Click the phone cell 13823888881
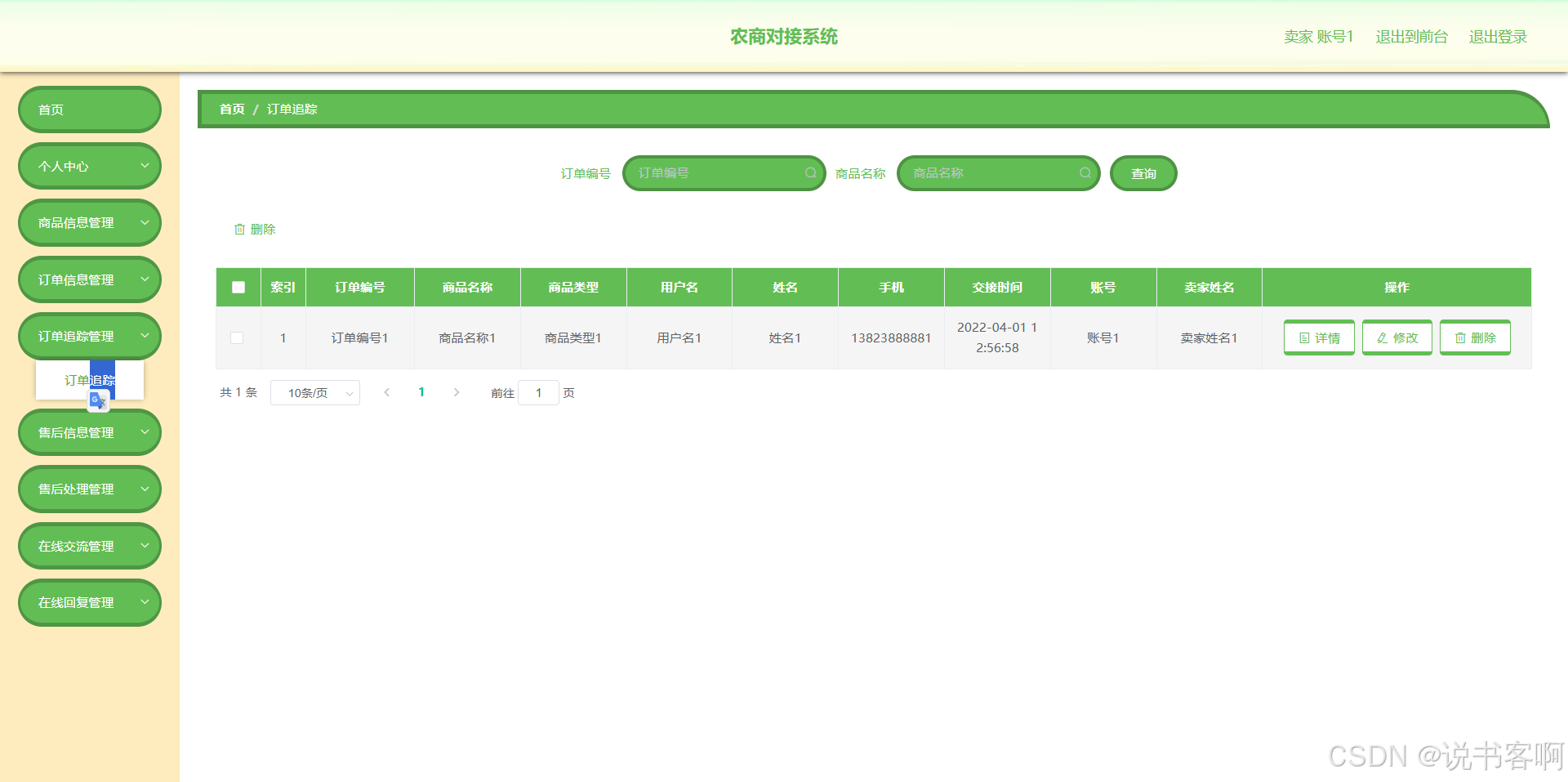 pos(891,338)
